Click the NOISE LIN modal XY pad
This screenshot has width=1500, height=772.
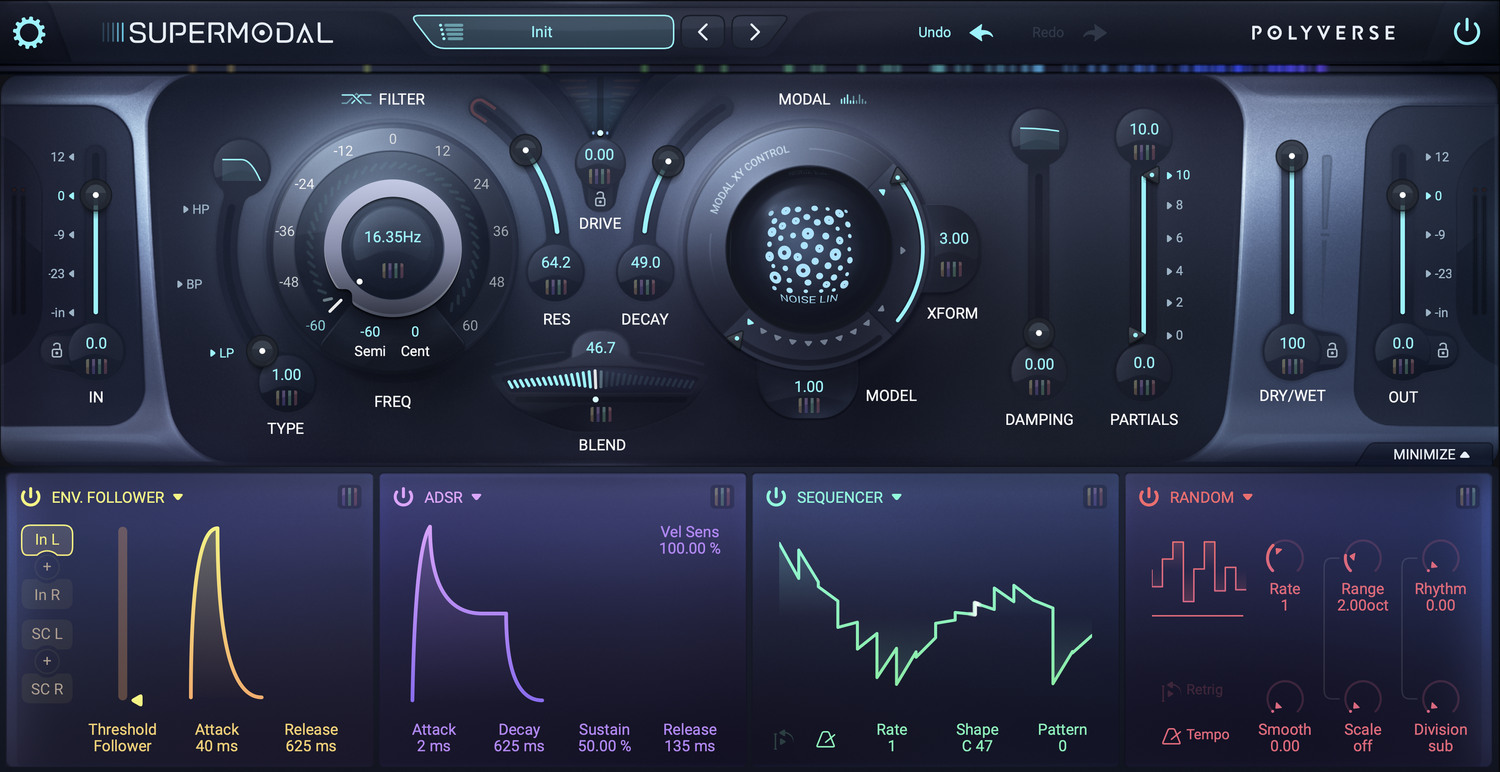pos(809,250)
